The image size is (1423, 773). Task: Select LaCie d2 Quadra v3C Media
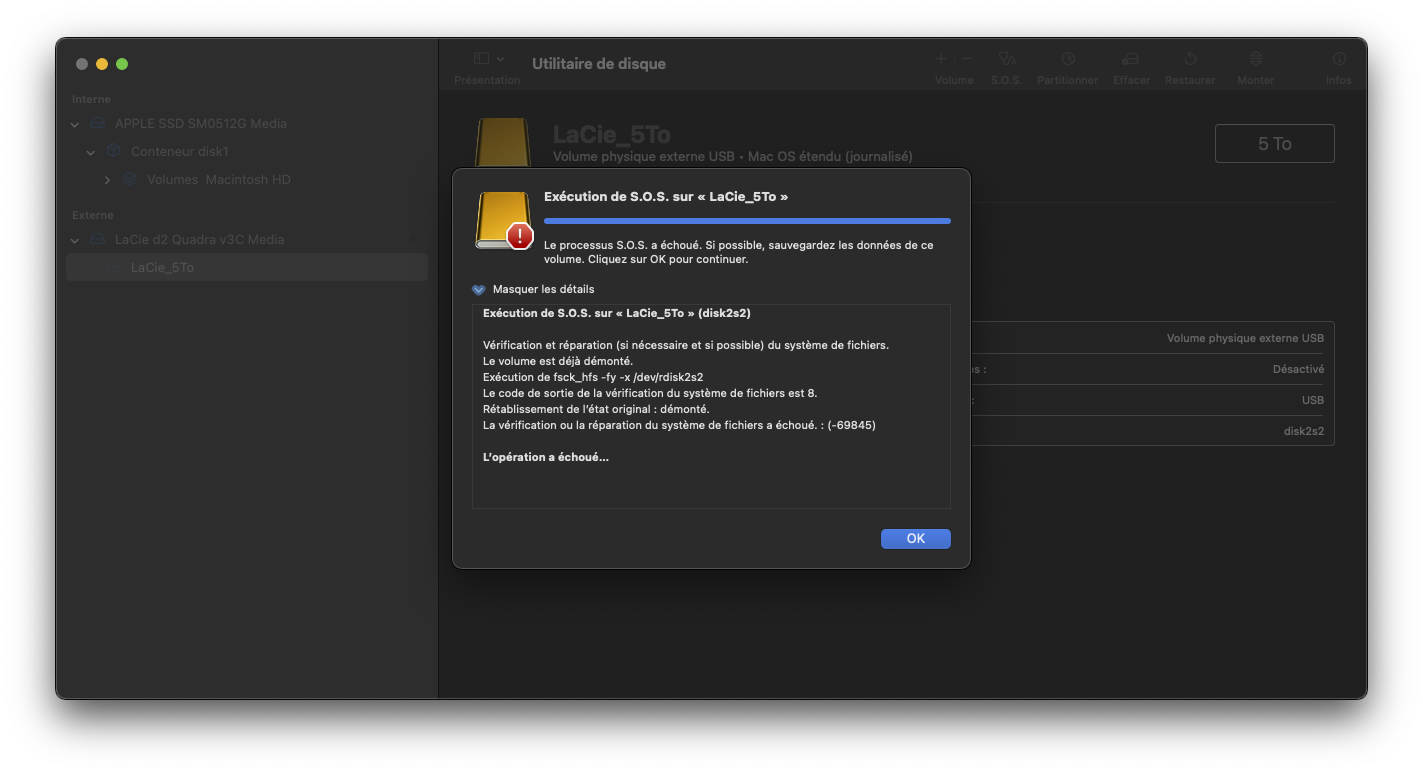(199, 240)
